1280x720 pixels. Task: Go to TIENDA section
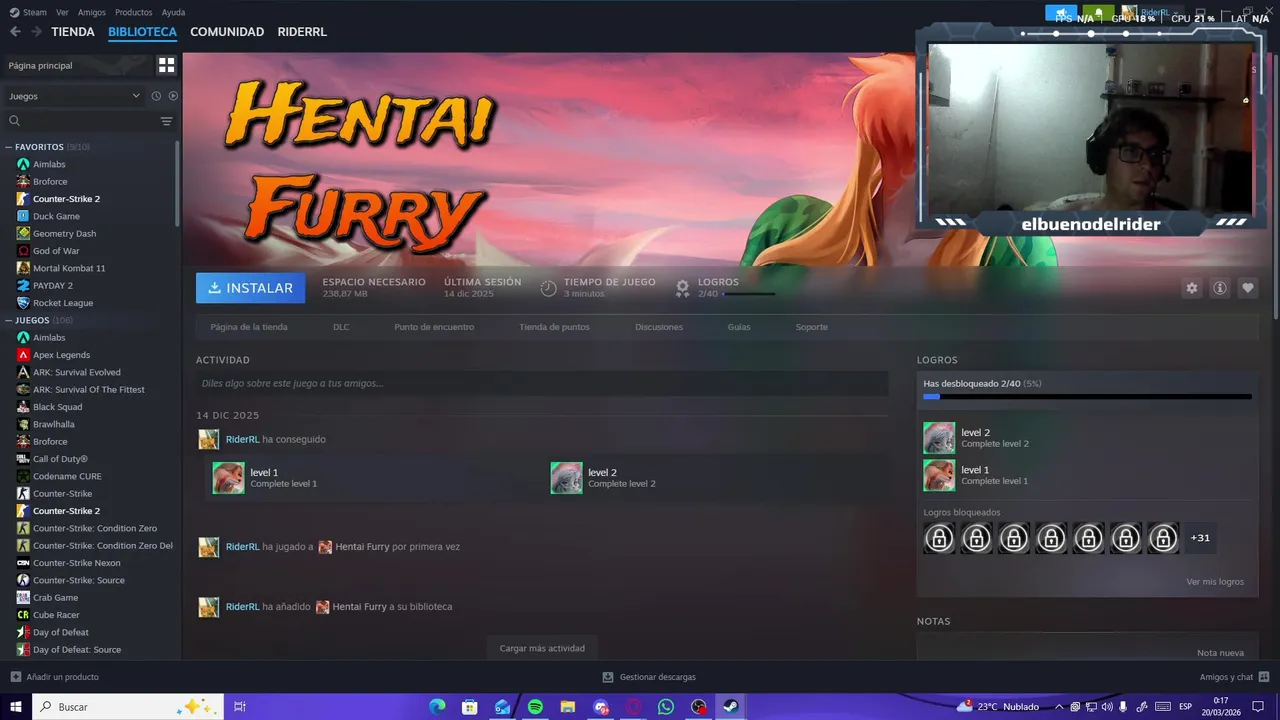[x=73, y=32]
